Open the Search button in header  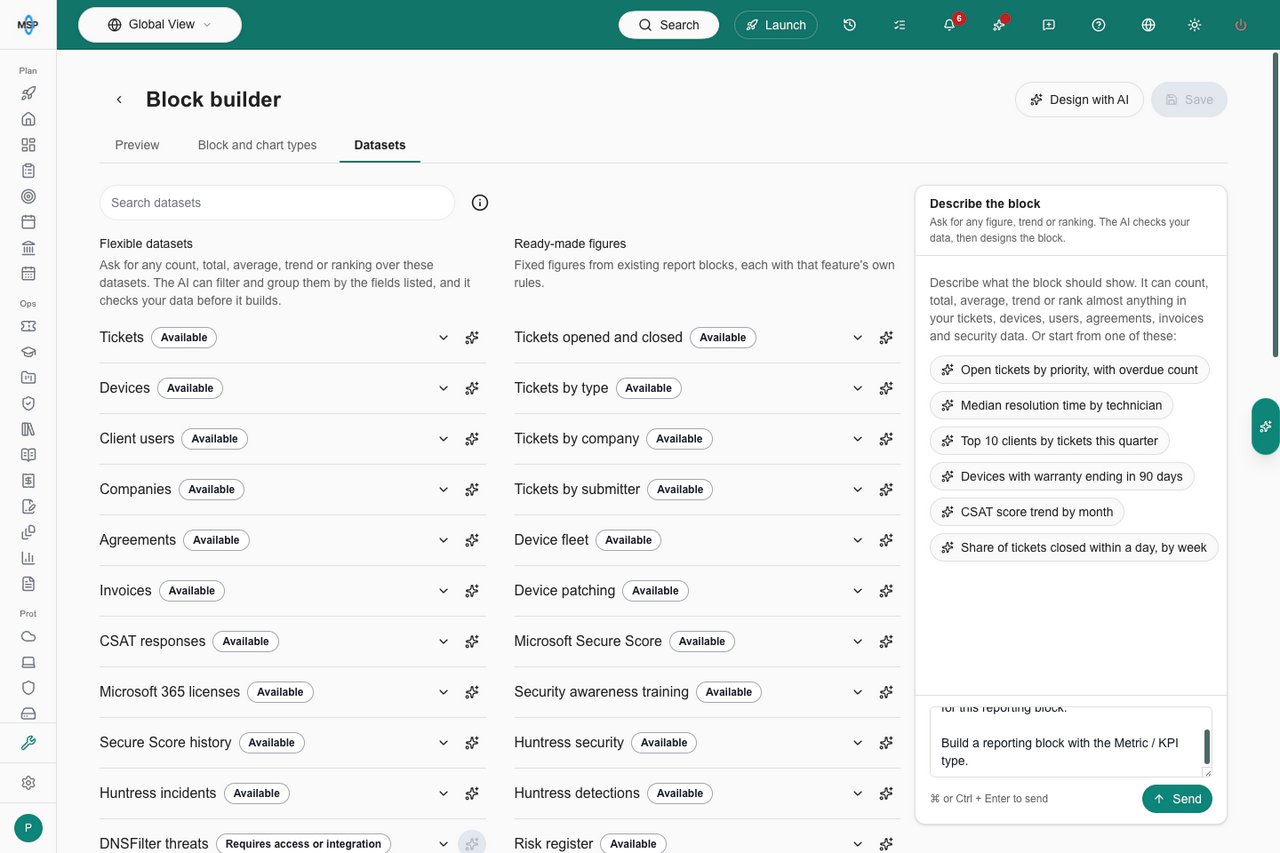click(x=669, y=25)
